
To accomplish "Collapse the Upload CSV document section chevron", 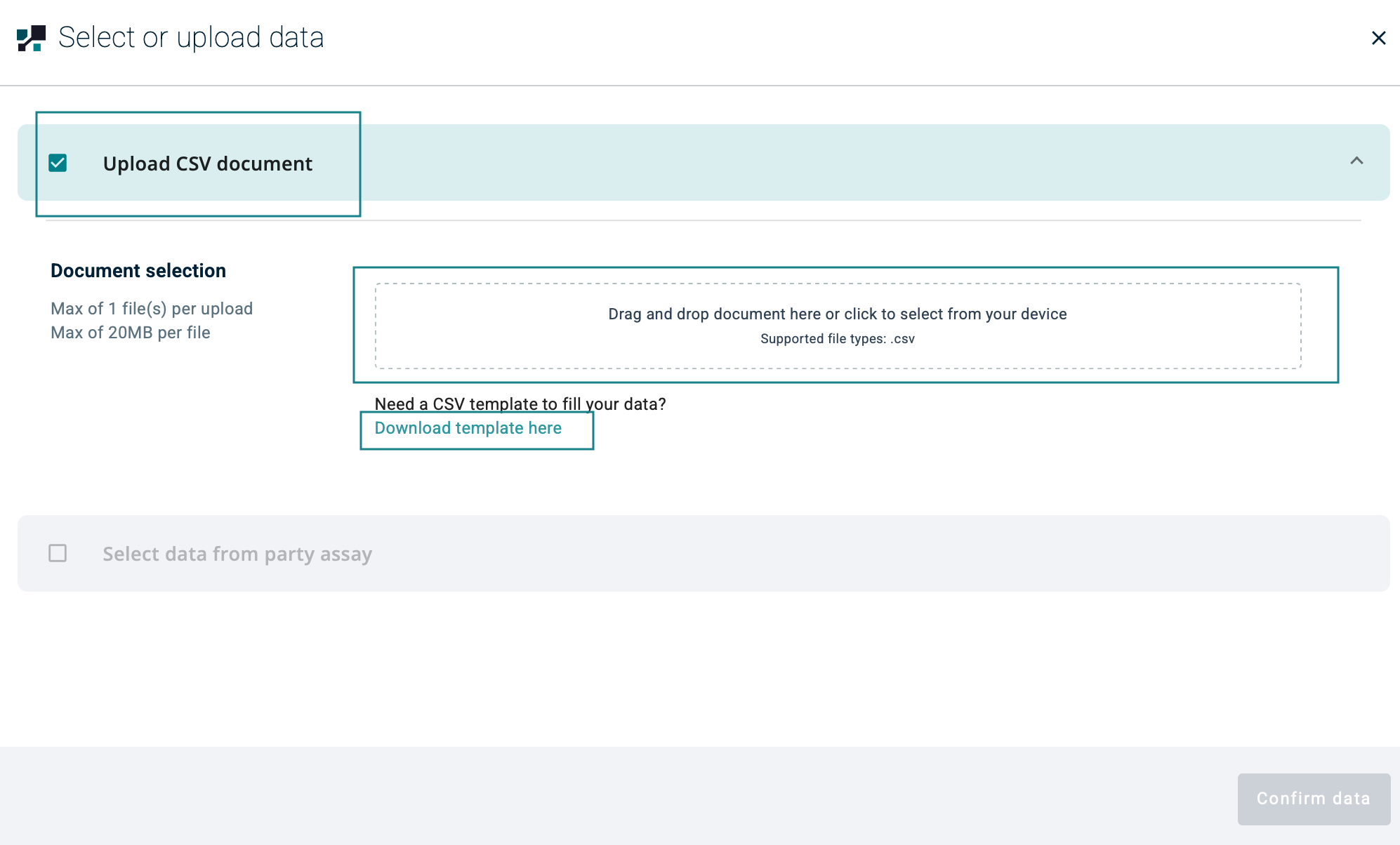I will (1356, 161).
